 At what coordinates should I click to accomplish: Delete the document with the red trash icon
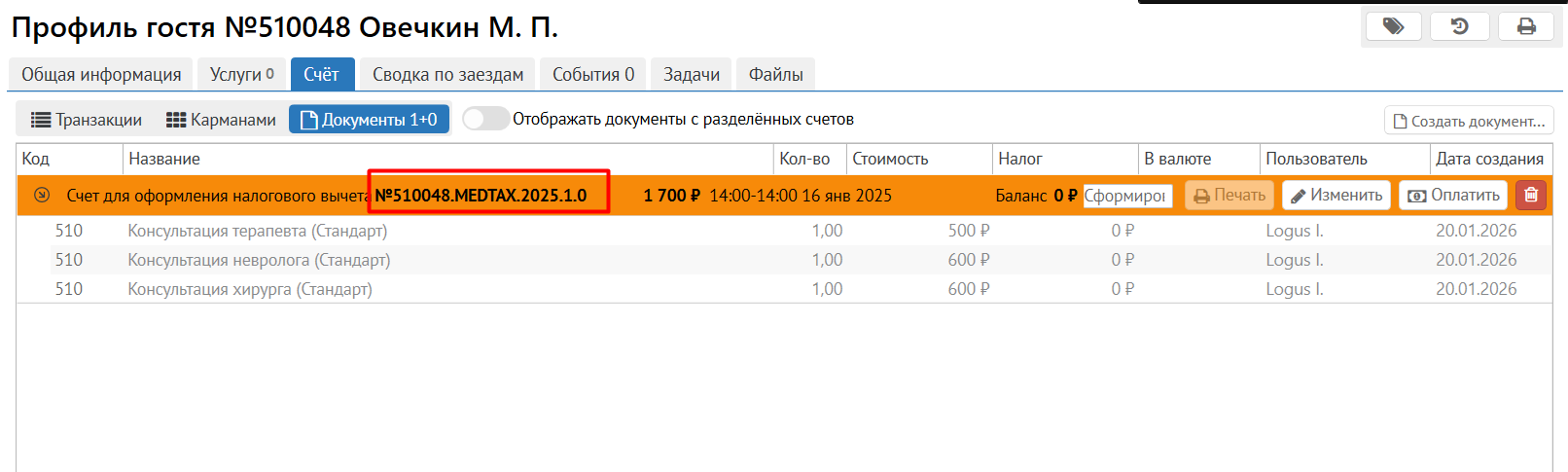(x=1531, y=195)
